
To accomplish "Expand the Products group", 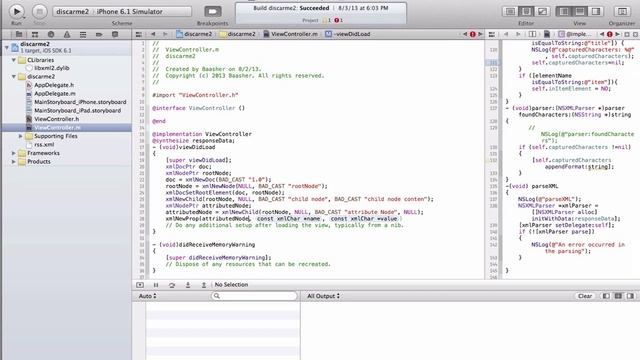I will (14, 162).
